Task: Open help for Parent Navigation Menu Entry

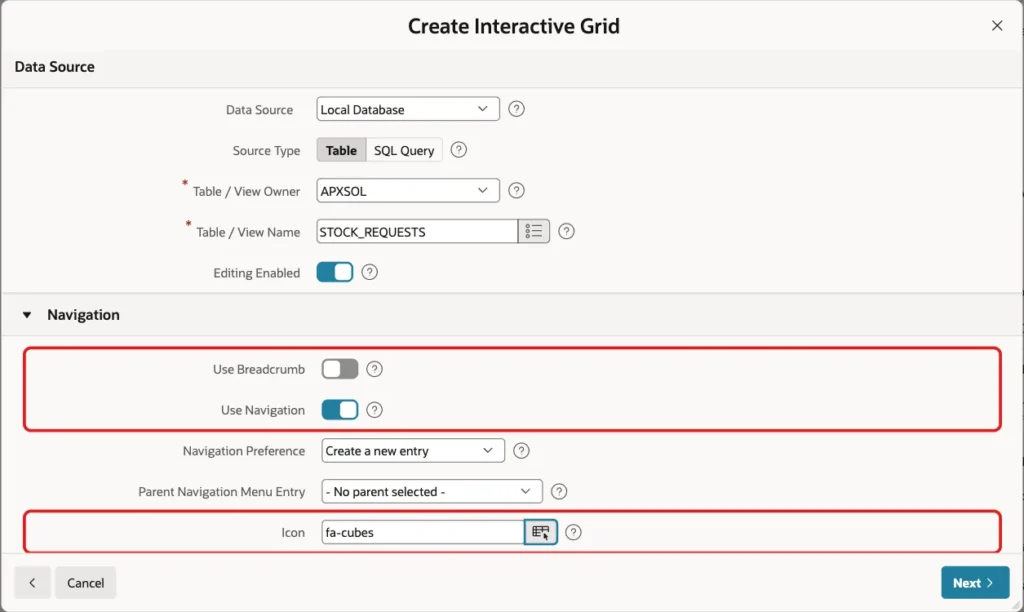Action: (559, 492)
